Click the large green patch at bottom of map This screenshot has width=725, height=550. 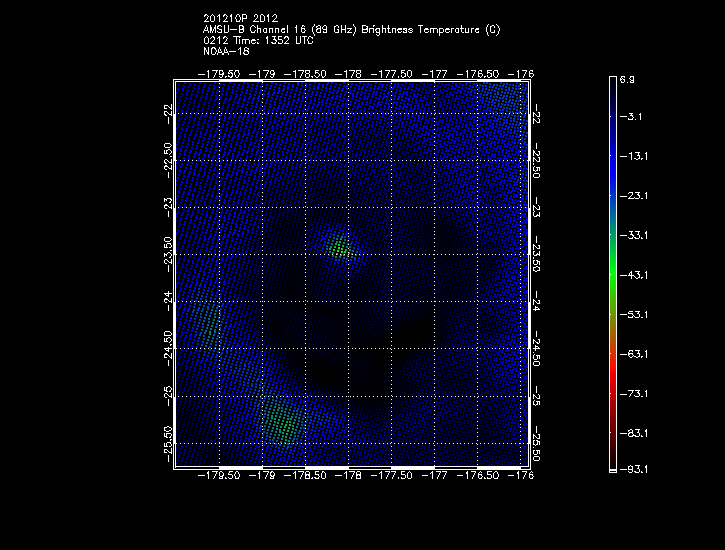tap(280, 421)
